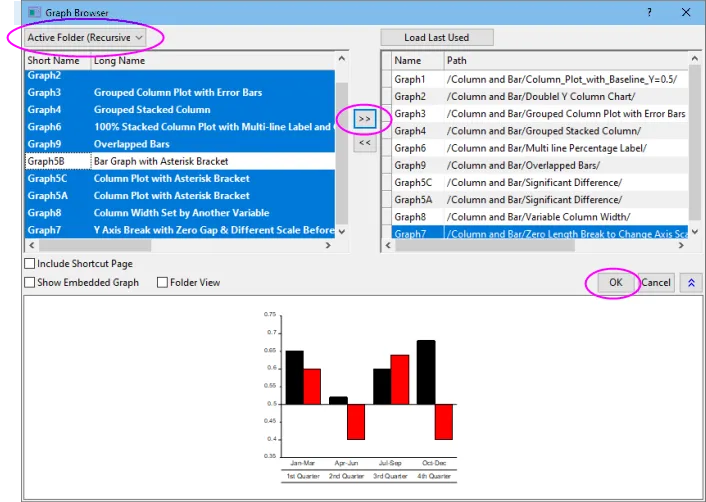Click Name column header in right list

[417, 60]
